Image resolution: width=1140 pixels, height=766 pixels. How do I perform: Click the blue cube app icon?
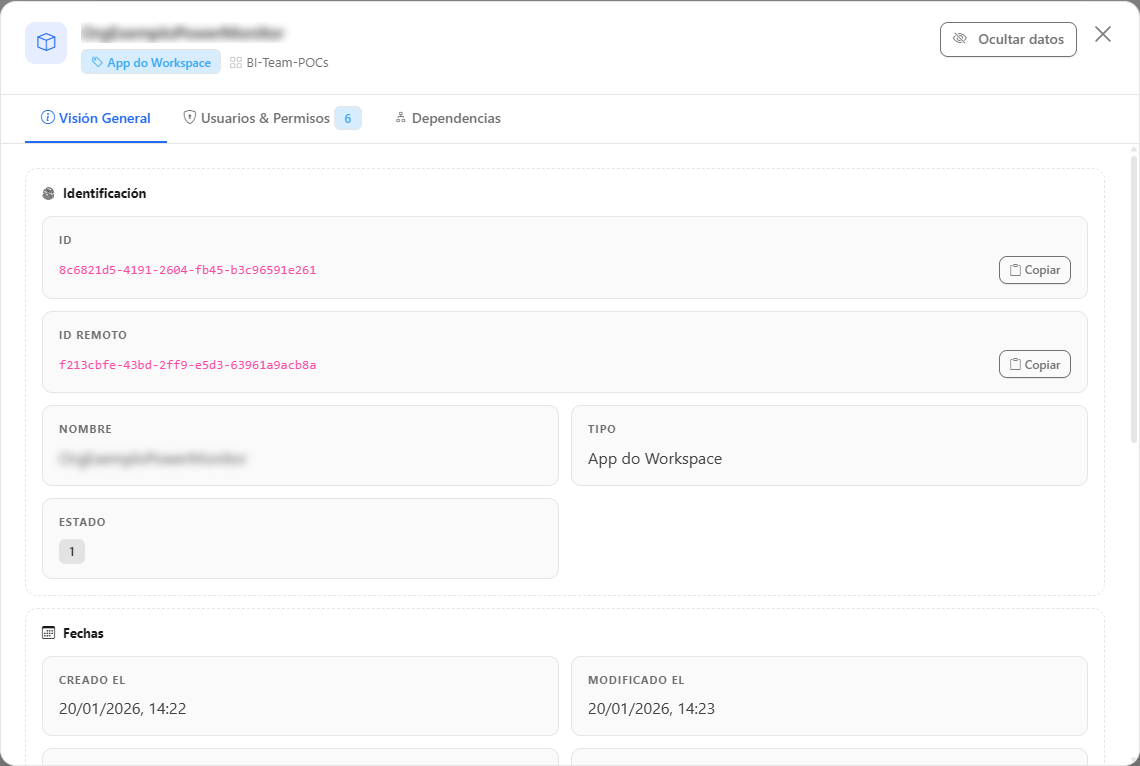(x=46, y=43)
